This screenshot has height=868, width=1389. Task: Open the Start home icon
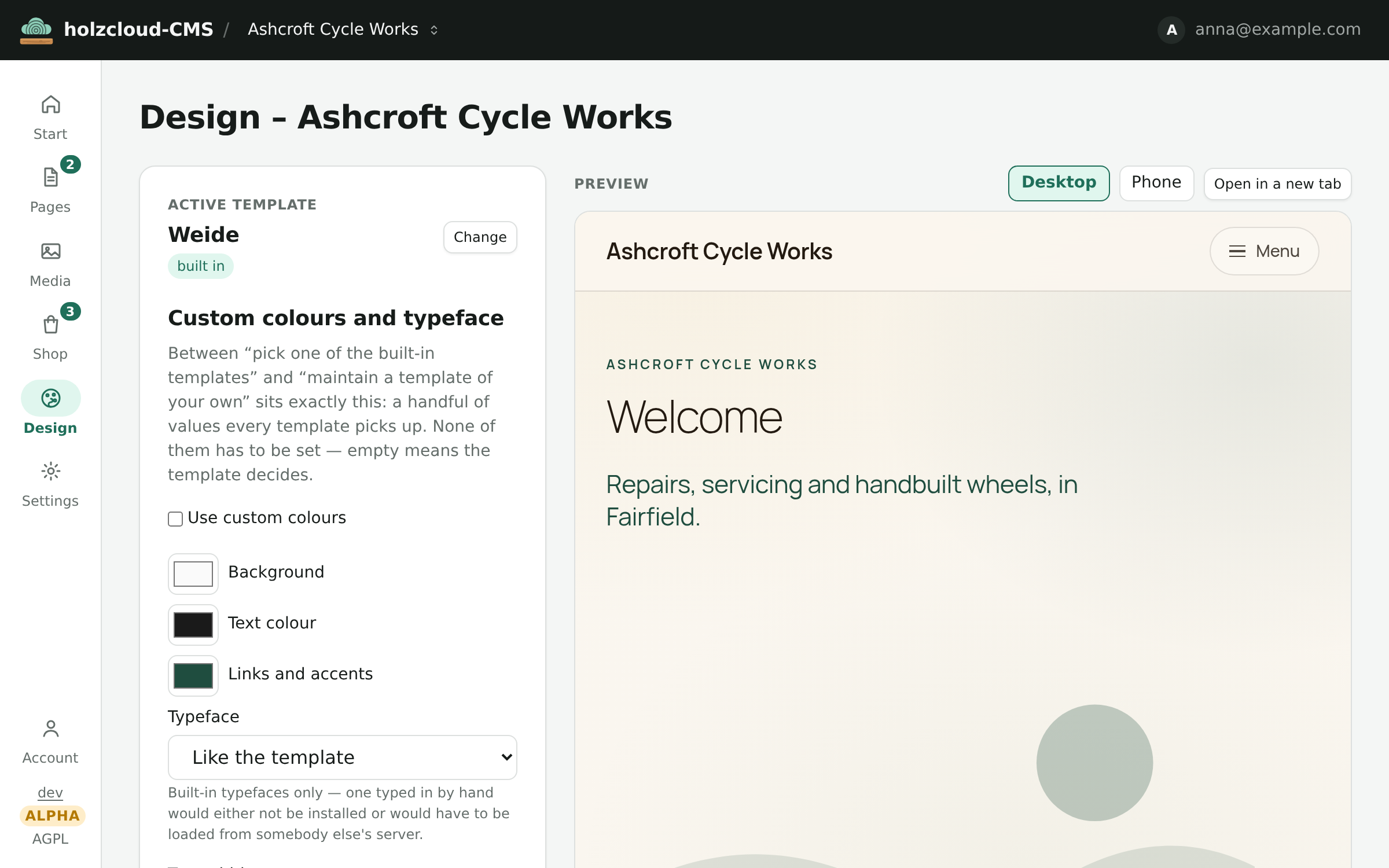point(50,105)
